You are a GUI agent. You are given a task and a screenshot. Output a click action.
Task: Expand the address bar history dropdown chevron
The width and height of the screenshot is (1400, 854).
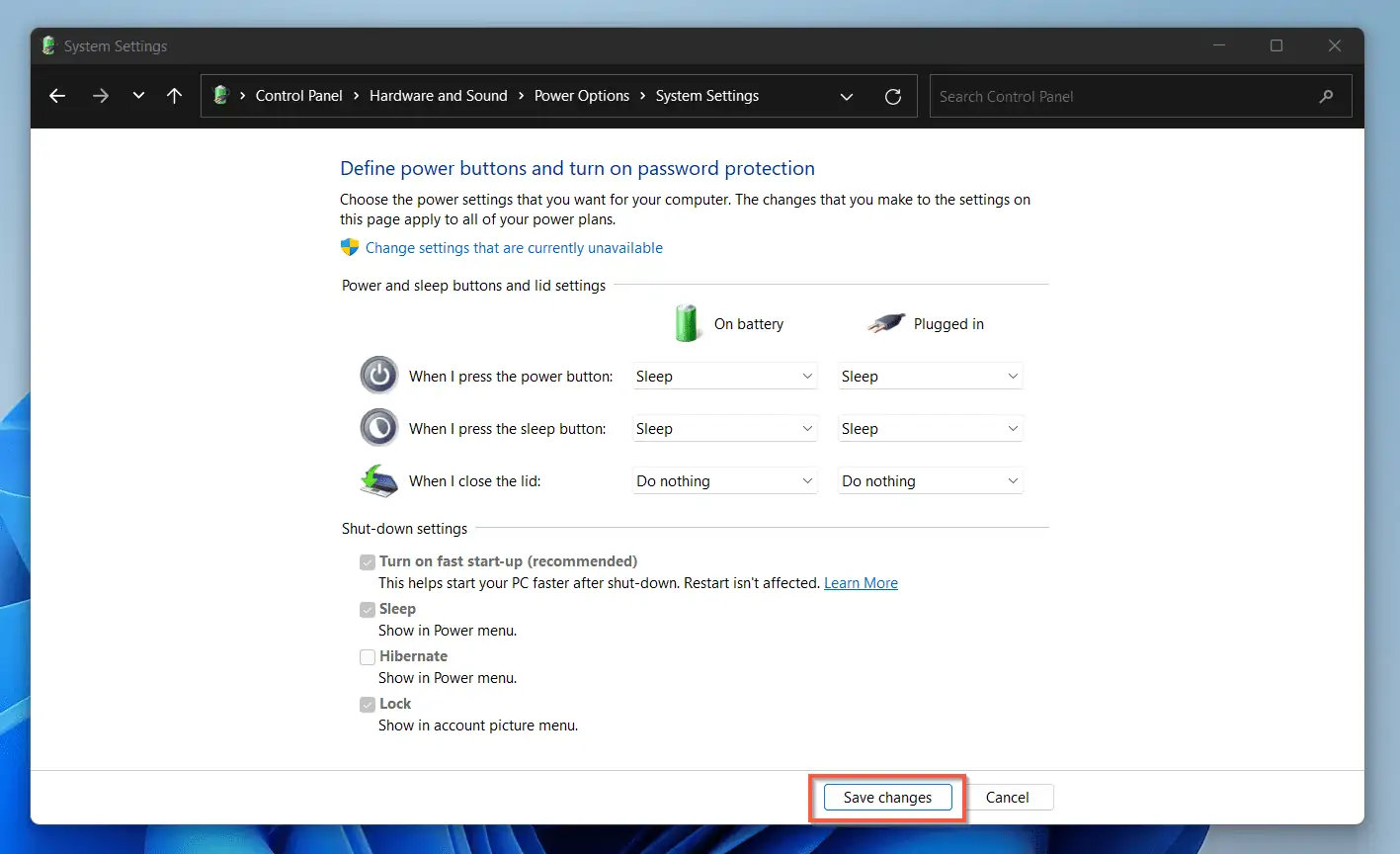(x=847, y=96)
